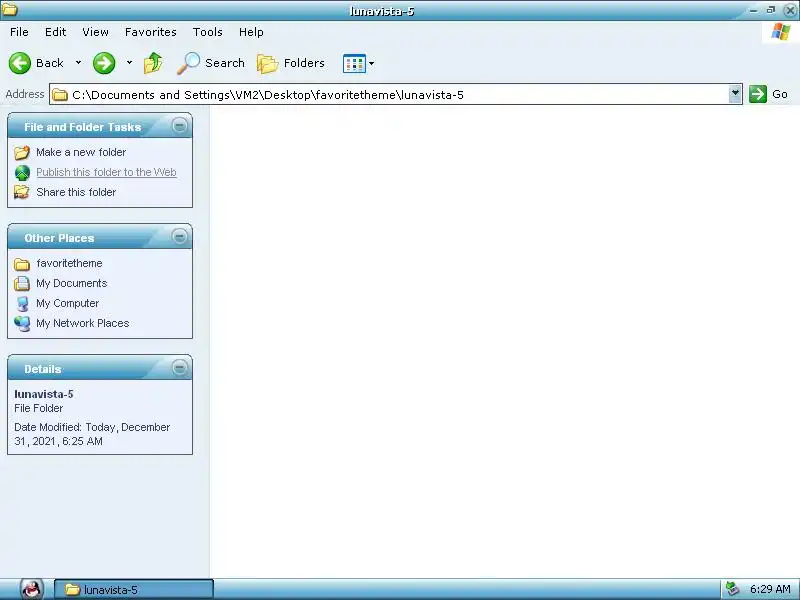Click the green Forward arrow button
This screenshot has width=800, height=600.
(x=104, y=63)
